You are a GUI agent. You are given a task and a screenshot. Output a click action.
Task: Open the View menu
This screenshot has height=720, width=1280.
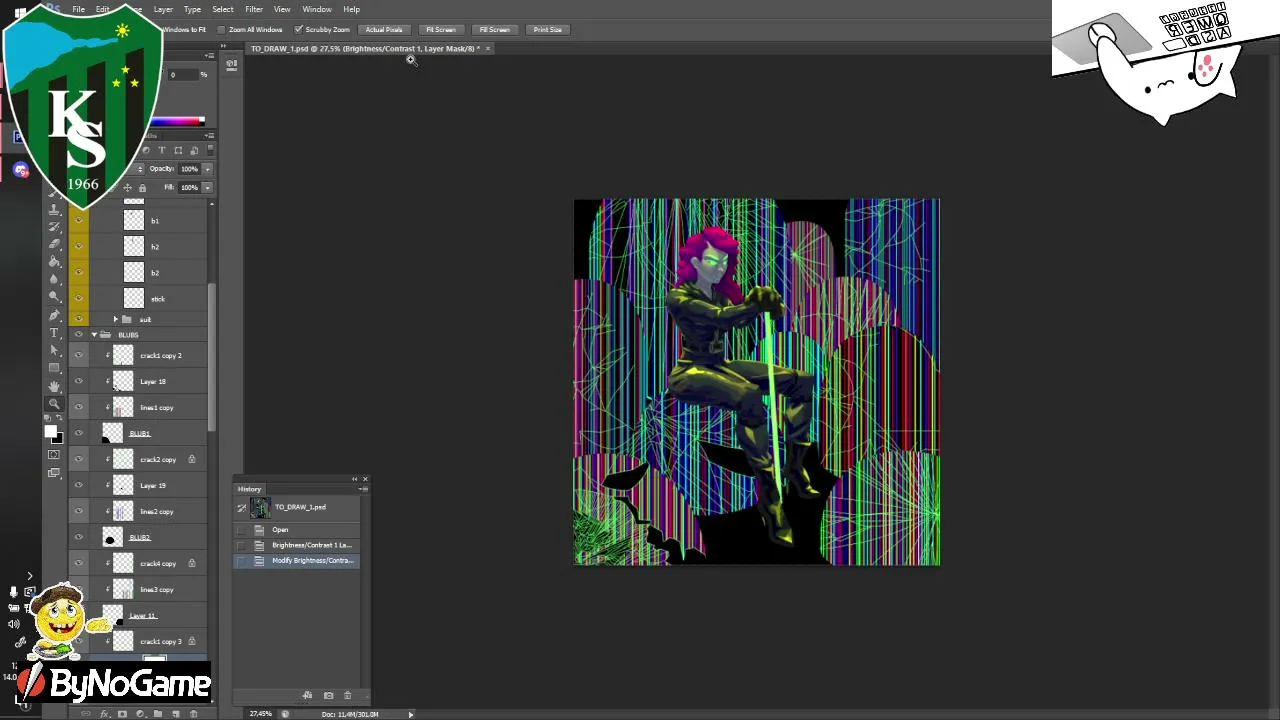coord(282,9)
